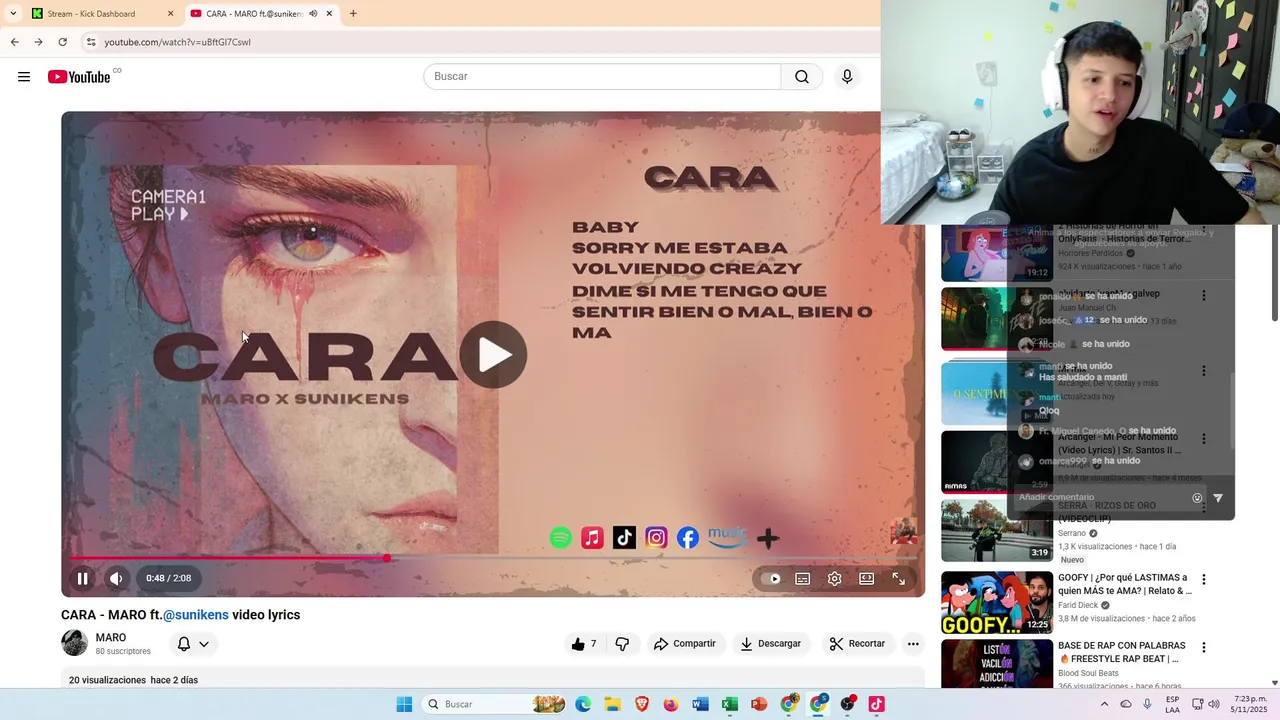Viewport: 1280px width, 720px height.
Task: Open BASE DE RAP video title
Action: click(1122, 652)
